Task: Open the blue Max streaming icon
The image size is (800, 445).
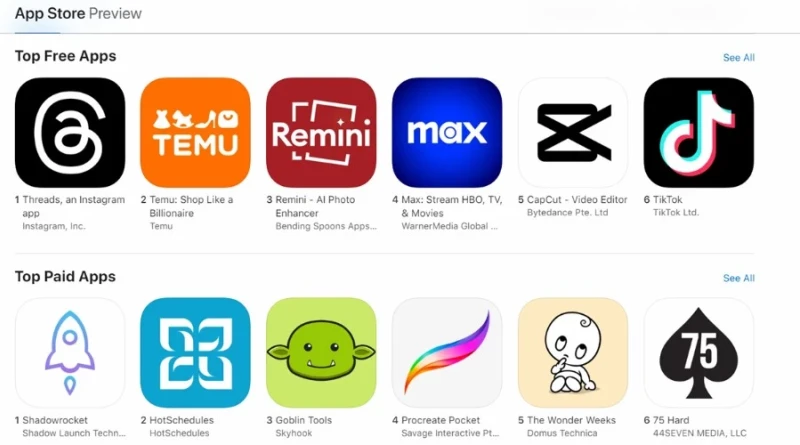Action: (x=447, y=133)
